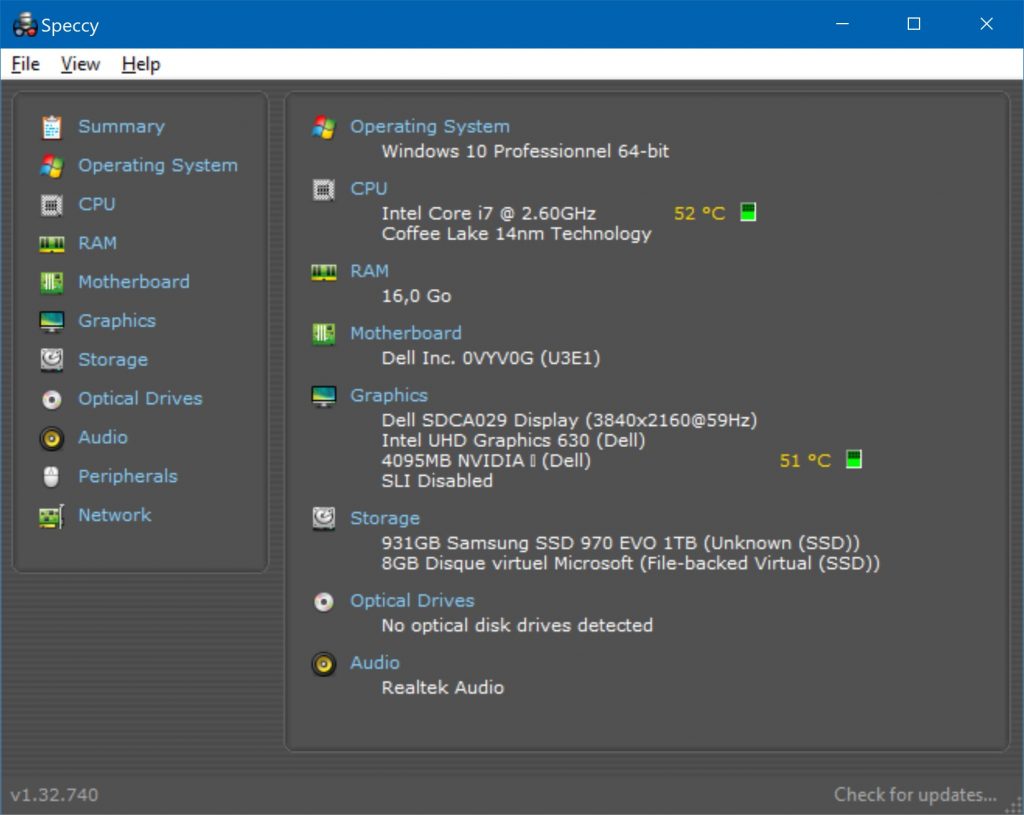This screenshot has height=815, width=1024.
Task: Select Optical Drives in sidebar
Action: point(140,398)
